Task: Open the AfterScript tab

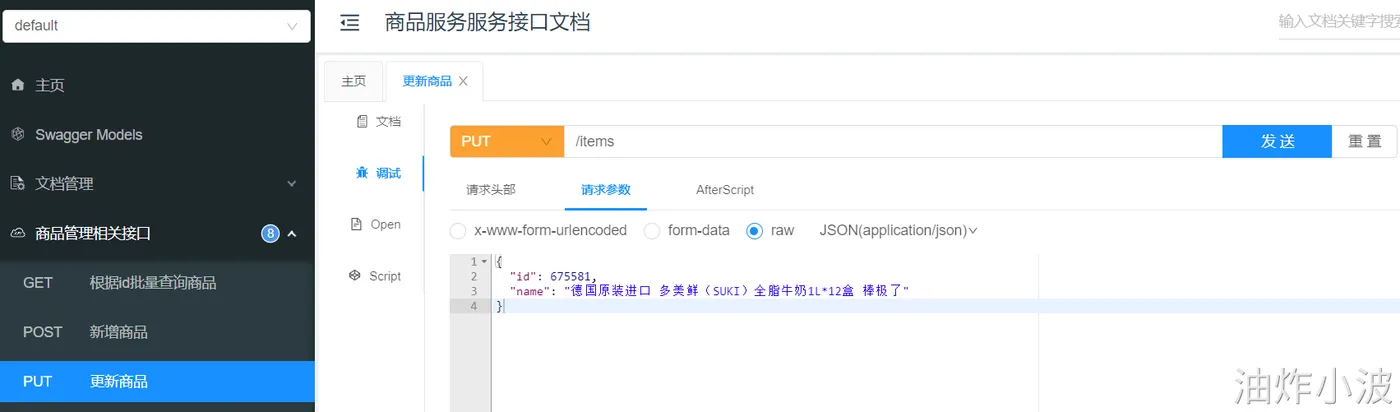Action: tap(725, 189)
